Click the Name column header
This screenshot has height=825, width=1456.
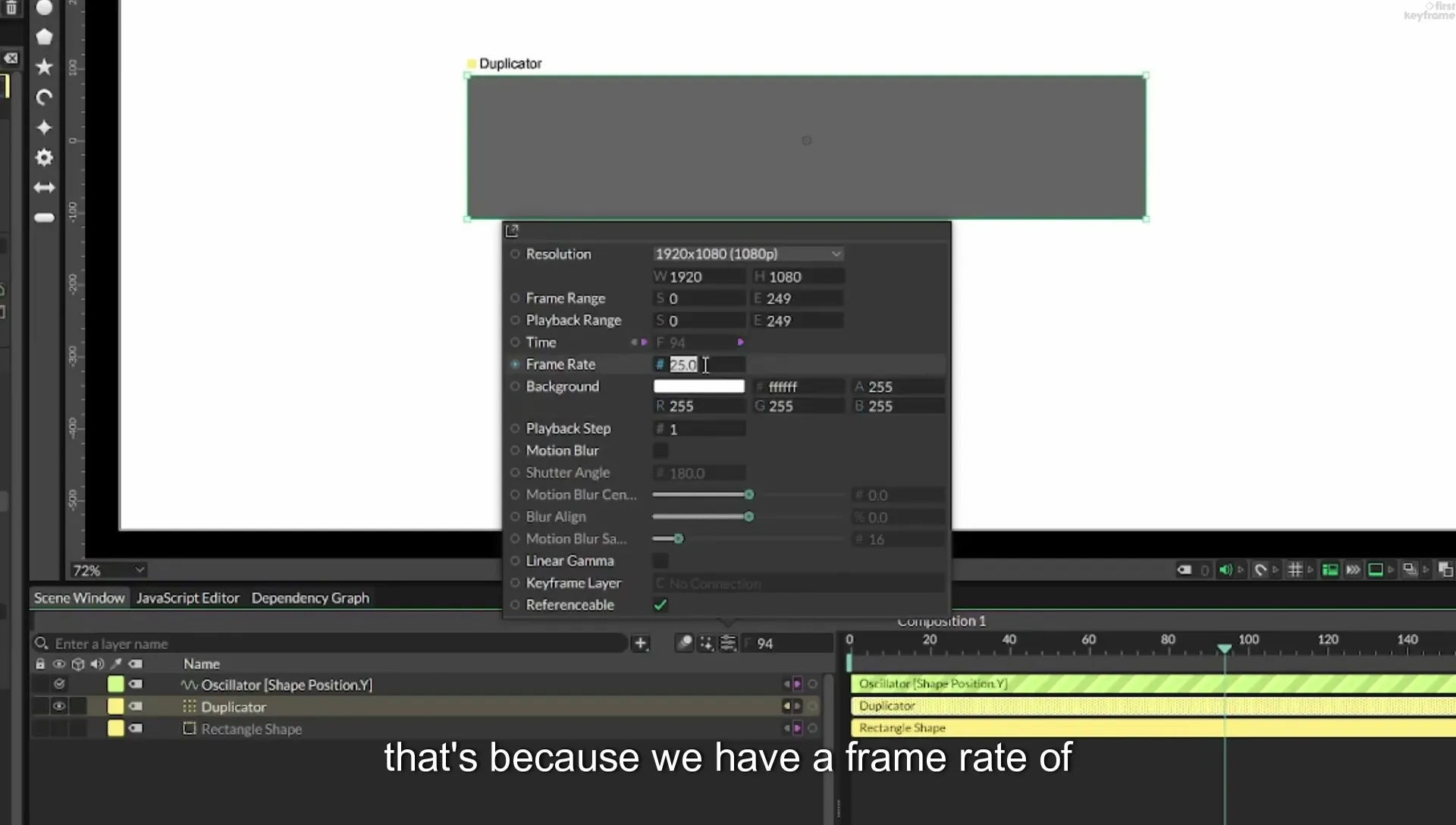point(201,664)
